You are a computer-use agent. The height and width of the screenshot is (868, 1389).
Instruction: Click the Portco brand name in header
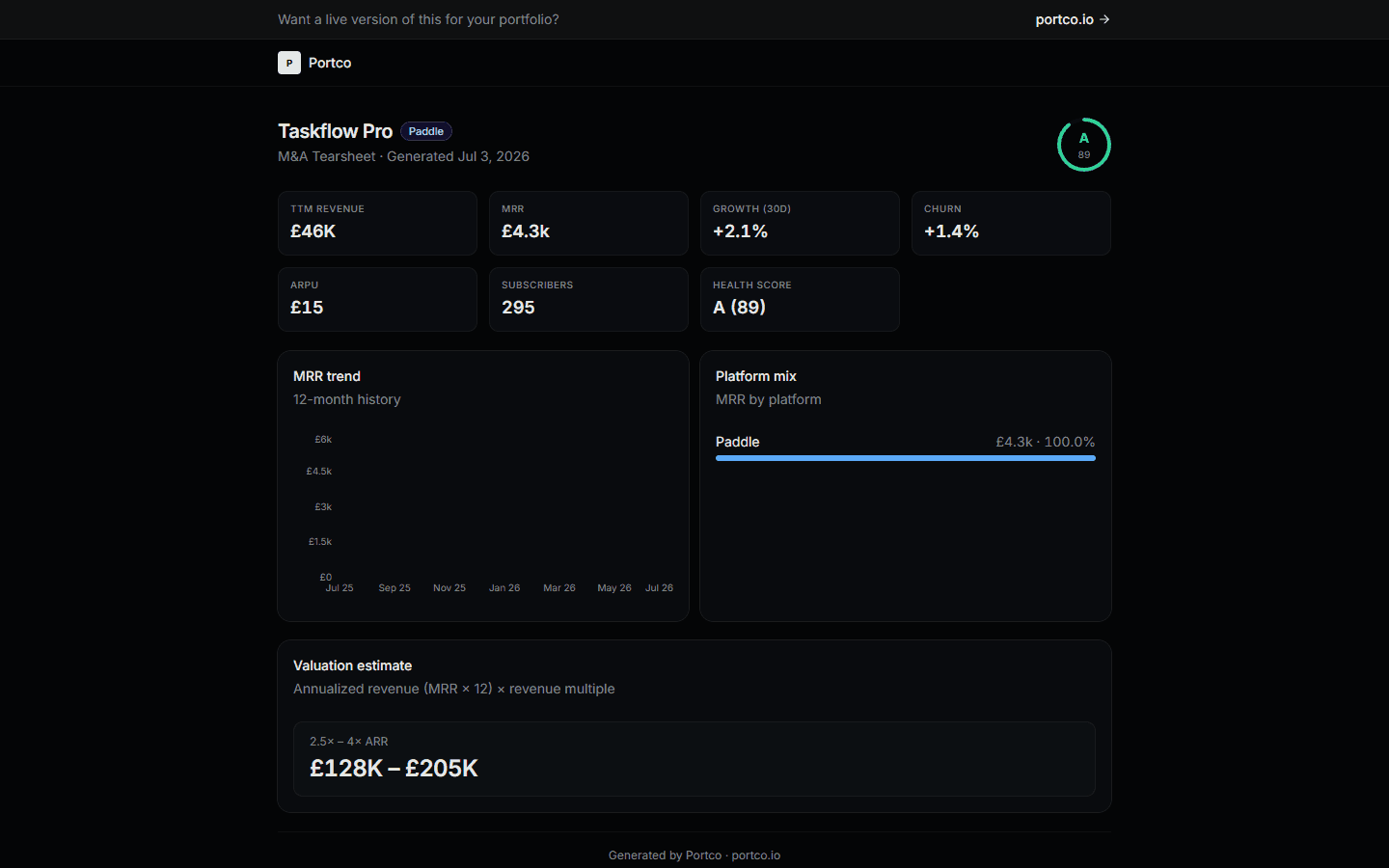(x=330, y=63)
